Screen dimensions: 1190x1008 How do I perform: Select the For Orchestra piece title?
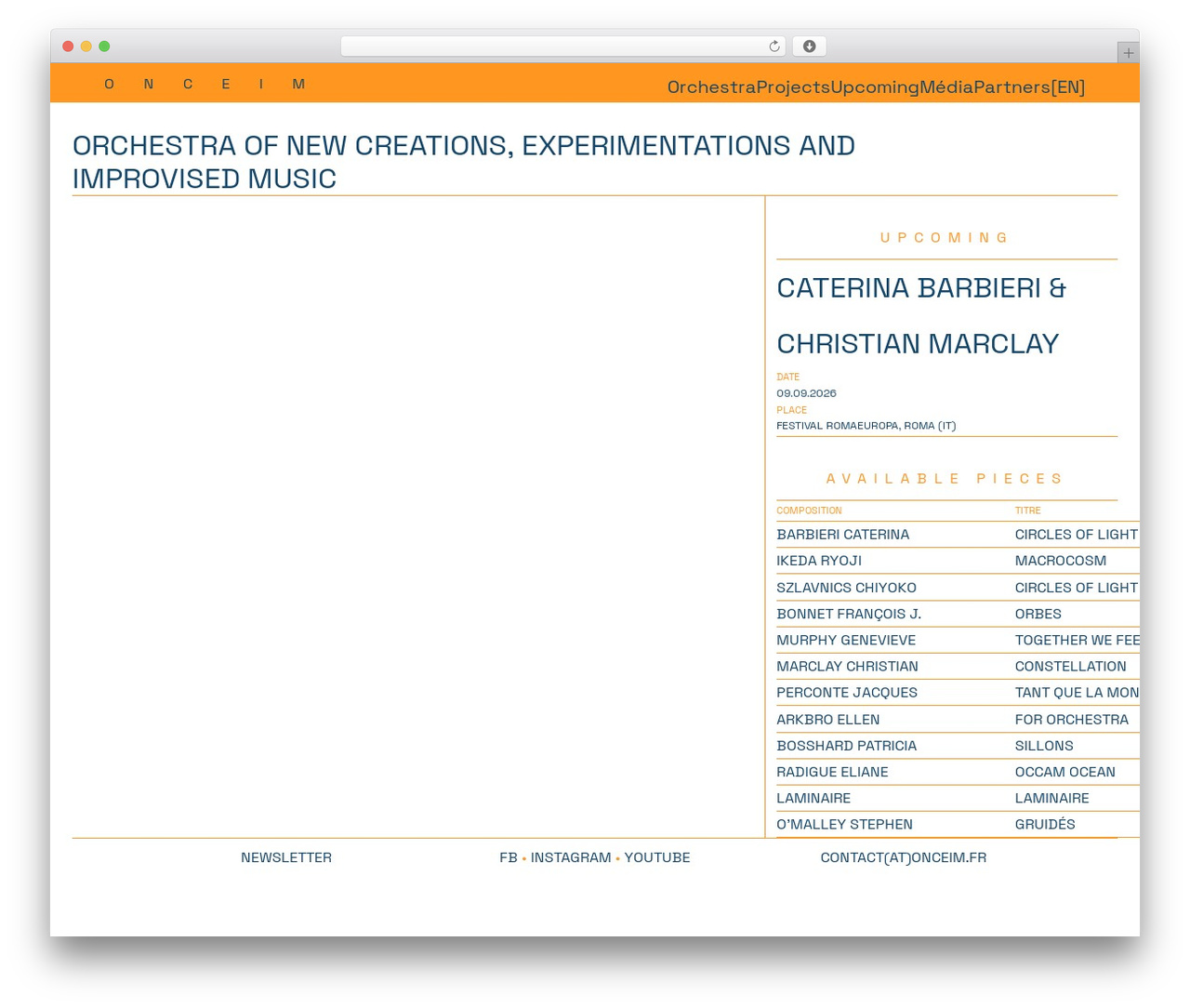pos(1071,720)
